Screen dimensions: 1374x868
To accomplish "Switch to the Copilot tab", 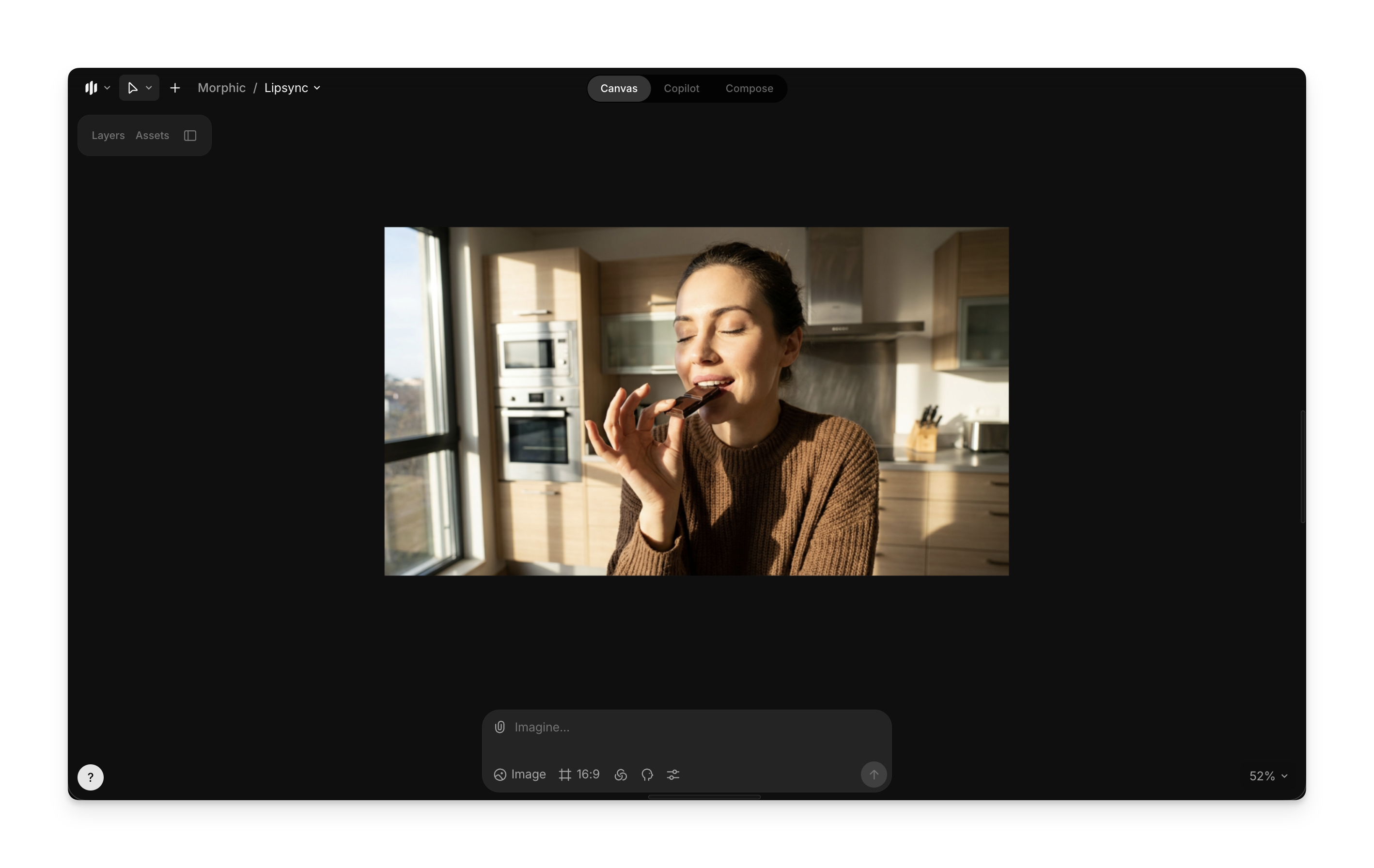I will (681, 88).
